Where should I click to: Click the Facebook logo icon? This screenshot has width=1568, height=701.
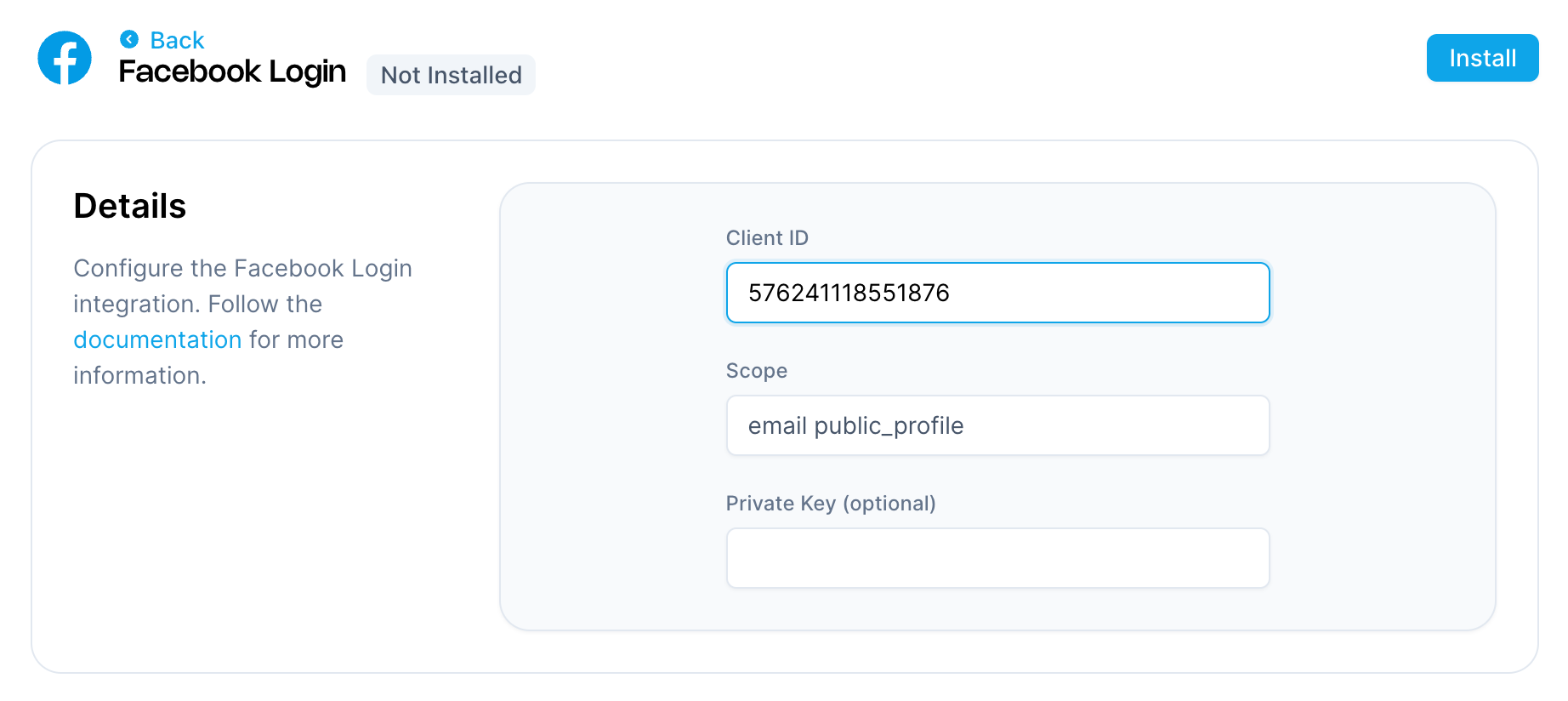(64, 57)
